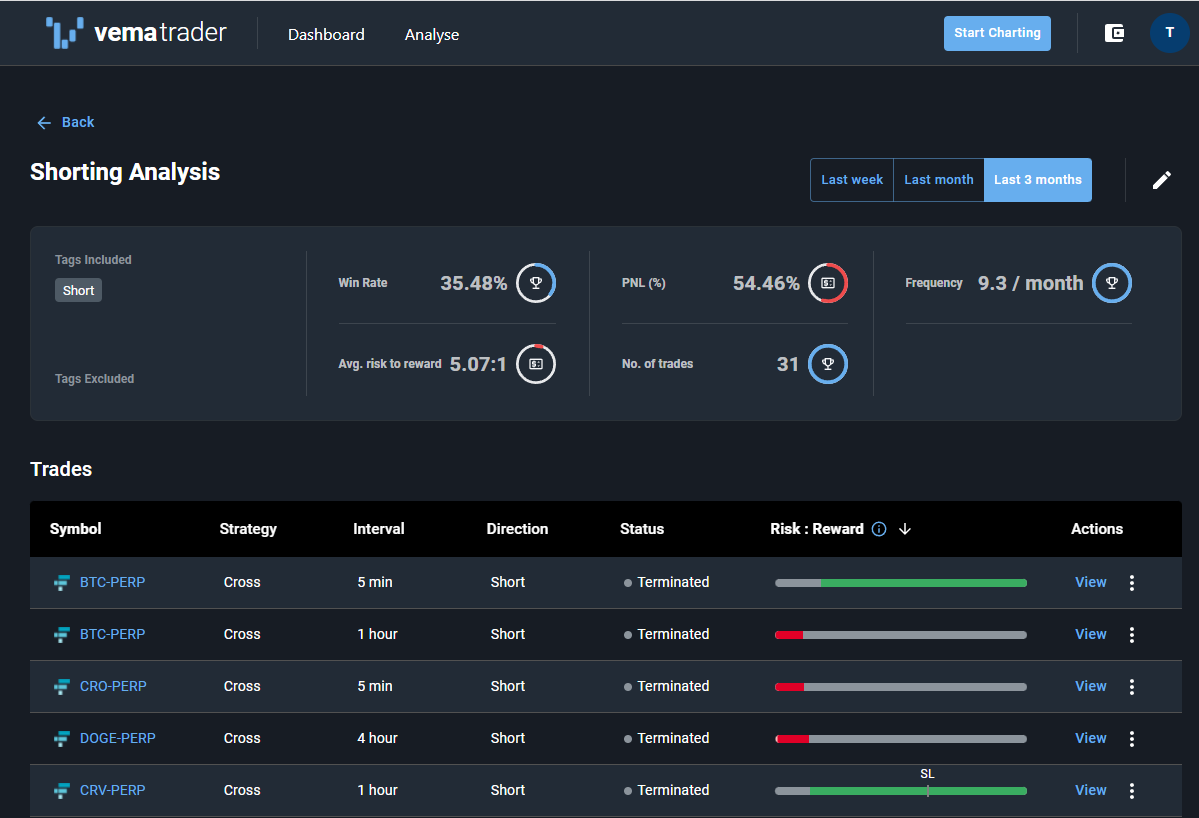Image resolution: width=1199 pixels, height=818 pixels.
Task: Open the CRV-PERP symbol link
Action: coord(112,790)
